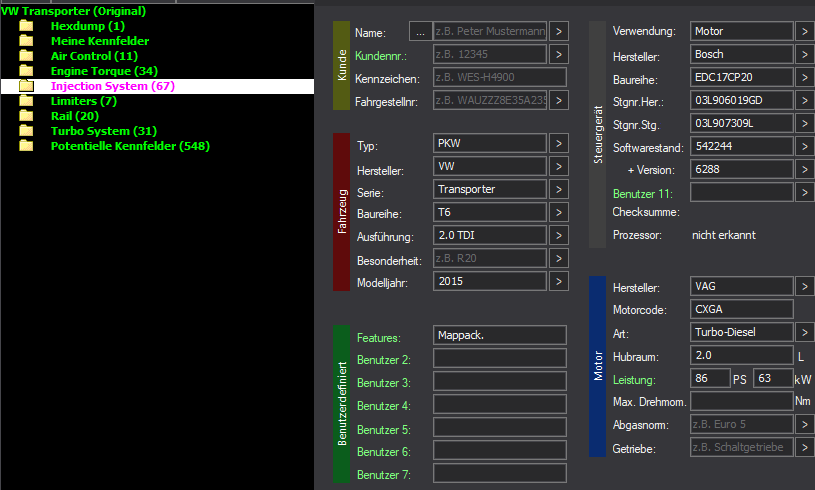
Task: Open the arrow beside Baureihe T6
Action: pyautogui.click(x=559, y=212)
